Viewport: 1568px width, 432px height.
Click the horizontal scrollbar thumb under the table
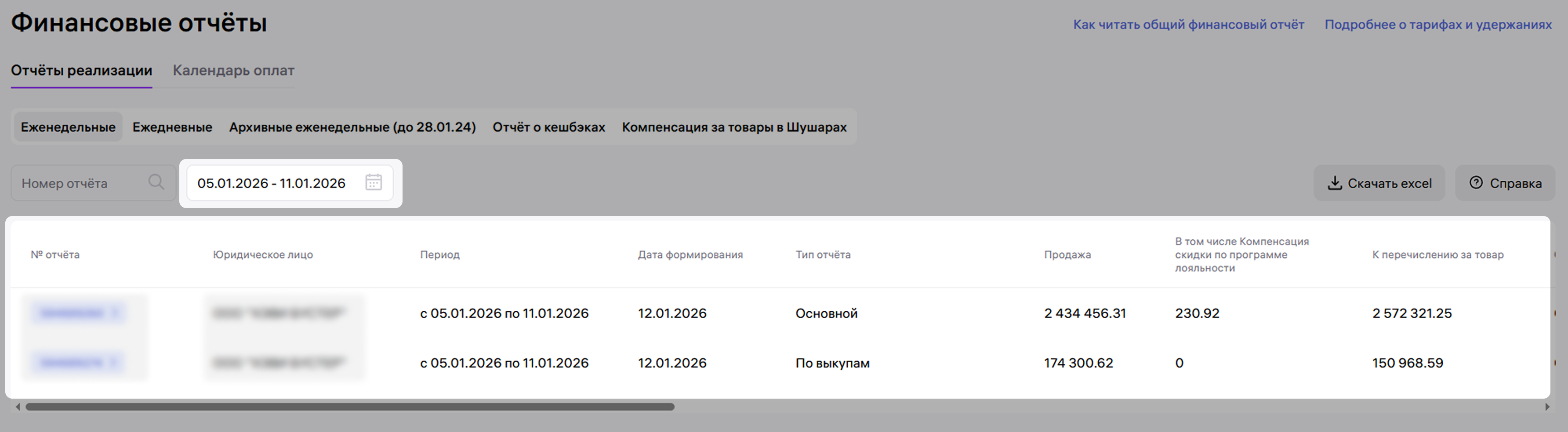pyautogui.click(x=349, y=407)
